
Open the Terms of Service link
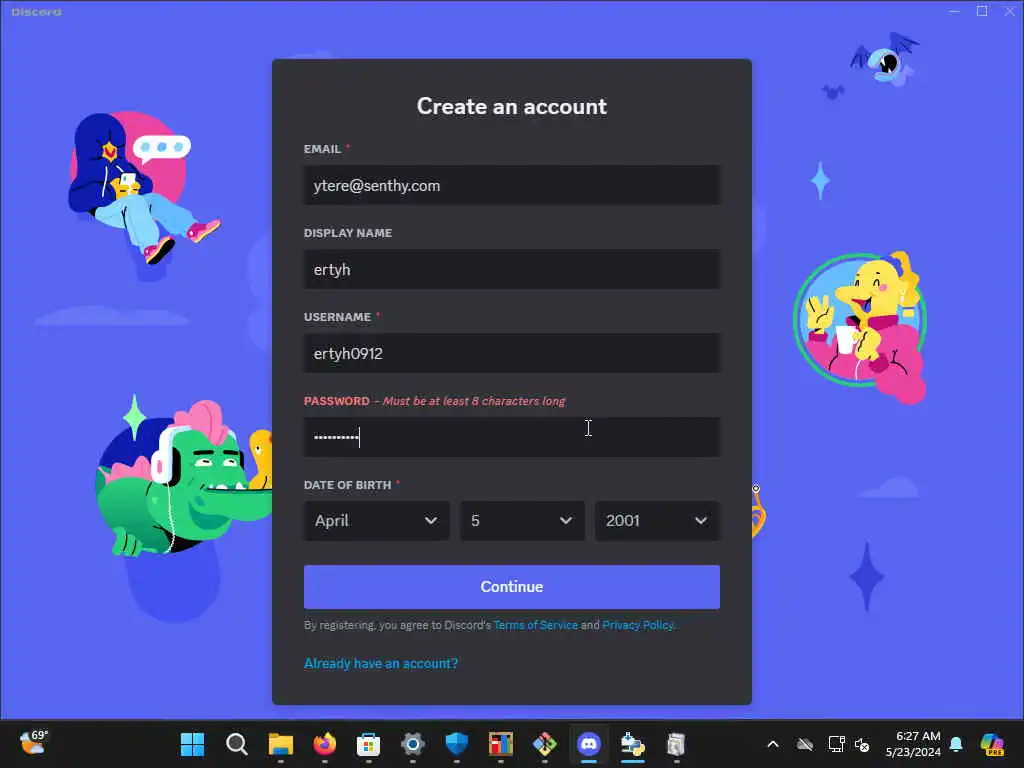point(536,625)
